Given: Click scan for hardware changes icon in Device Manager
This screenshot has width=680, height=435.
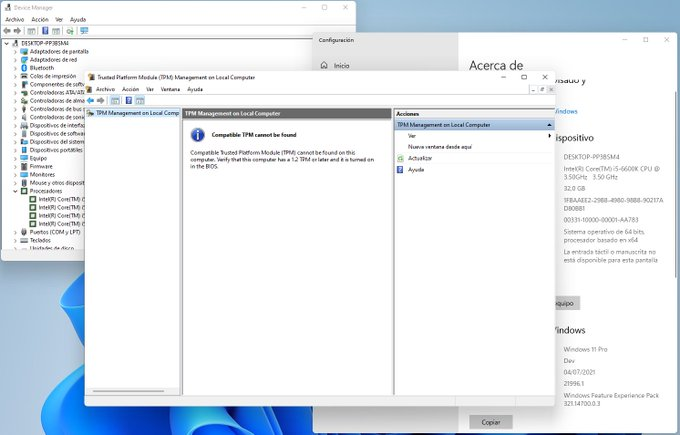Looking at the screenshot, I should 70,31.
